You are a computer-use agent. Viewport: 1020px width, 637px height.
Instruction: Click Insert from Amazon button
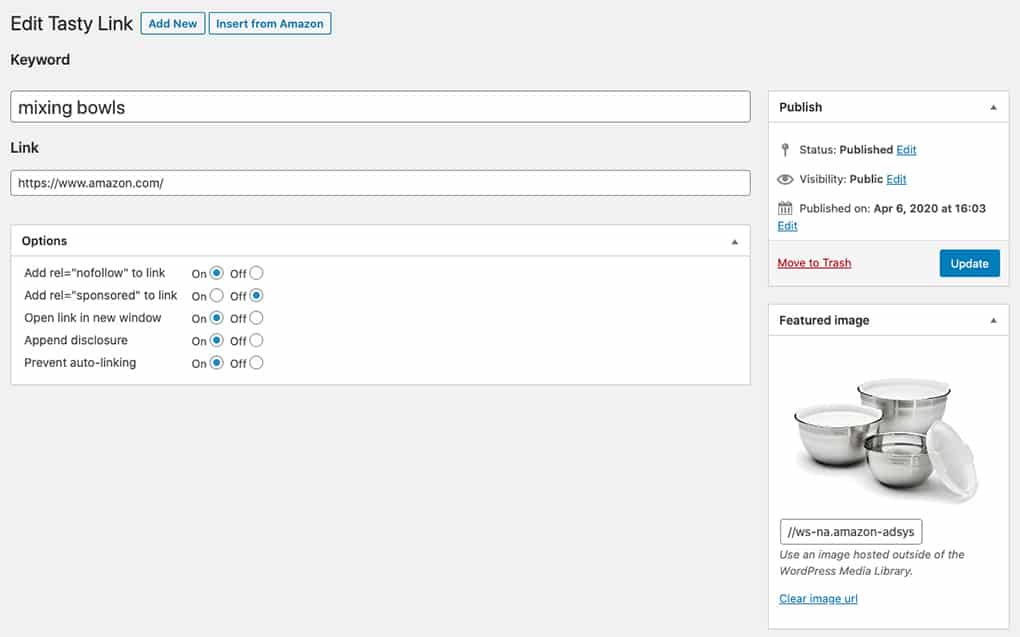click(x=269, y=23)
